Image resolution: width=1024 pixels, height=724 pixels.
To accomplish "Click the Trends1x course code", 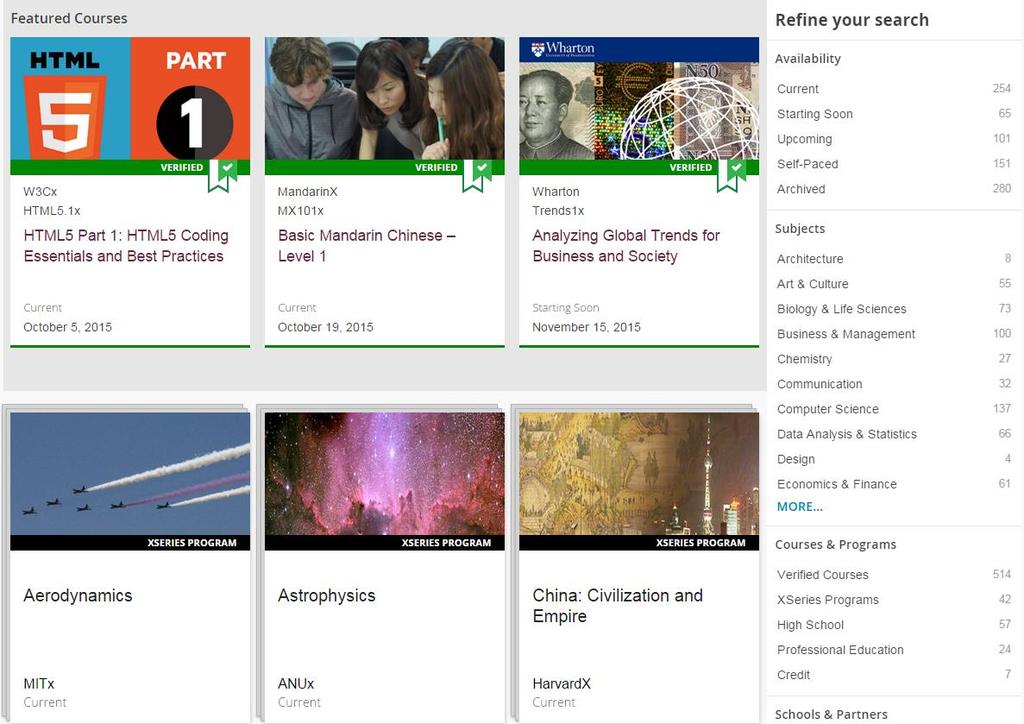I will (x=558, y=210).
